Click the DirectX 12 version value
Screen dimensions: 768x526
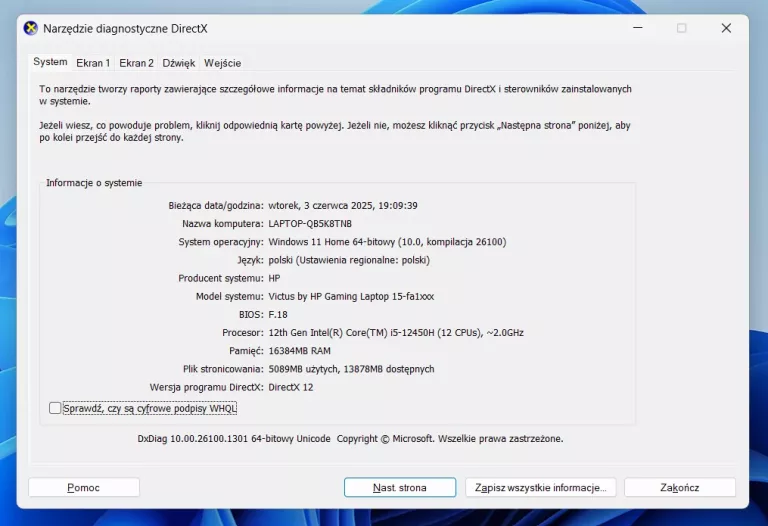coord(291,387)
